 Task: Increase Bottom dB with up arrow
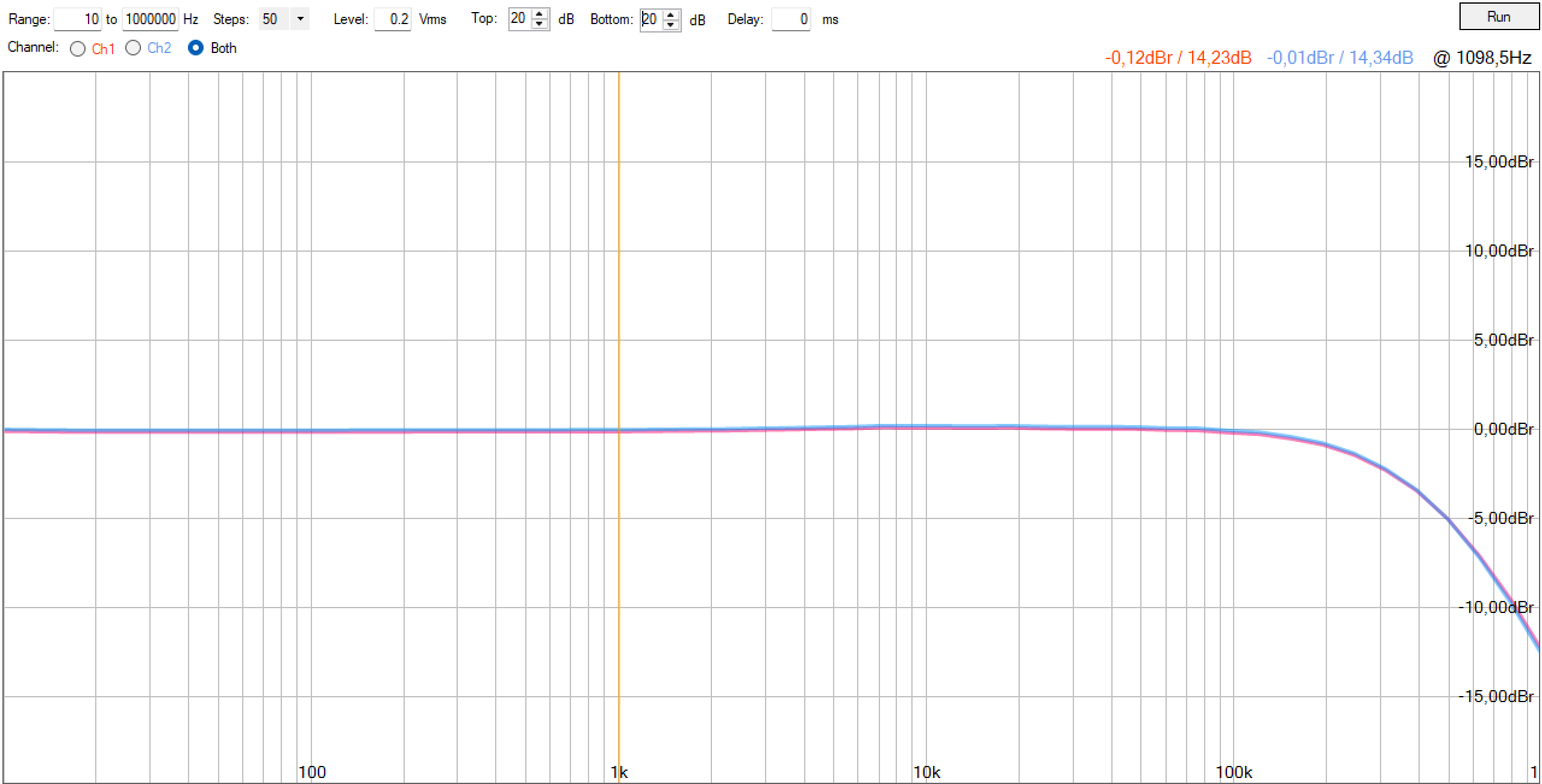671,14
